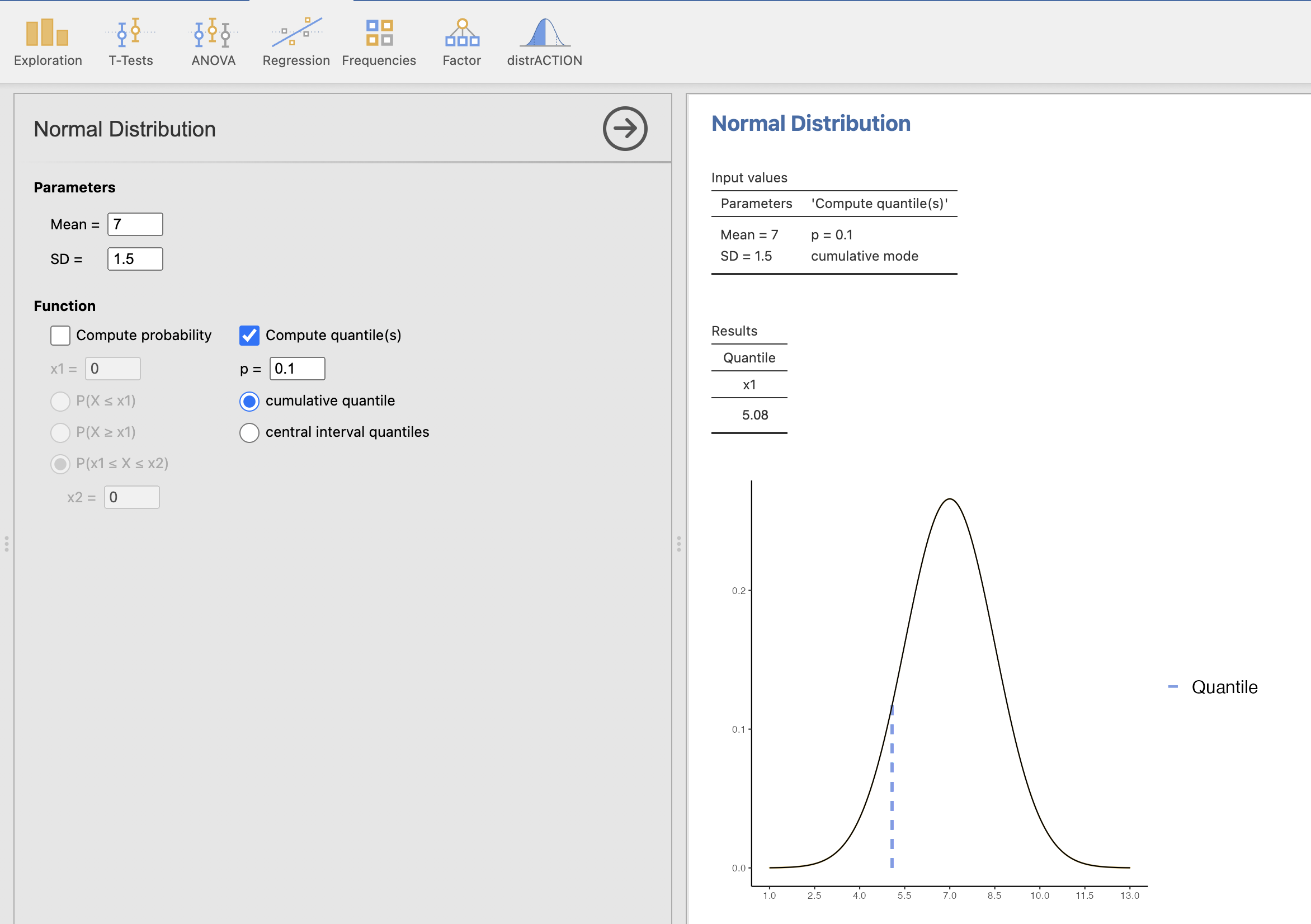Image resolution: width=1311 pixels, height=924 pixels.
Task: Enable the Compute probability checkbox
Action: point(60,335)
